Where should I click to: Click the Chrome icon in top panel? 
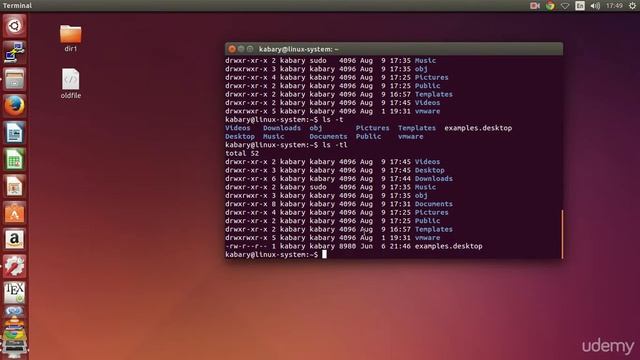550,5
